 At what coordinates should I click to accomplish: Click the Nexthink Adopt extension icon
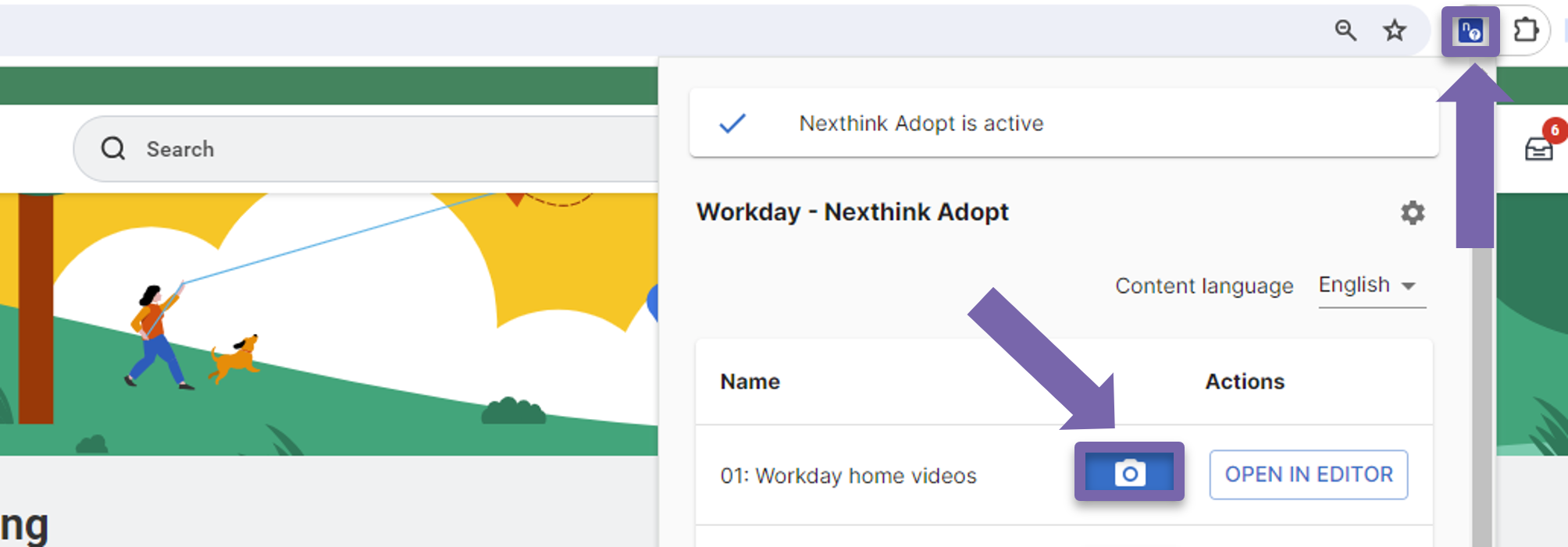click(1470, 32)
